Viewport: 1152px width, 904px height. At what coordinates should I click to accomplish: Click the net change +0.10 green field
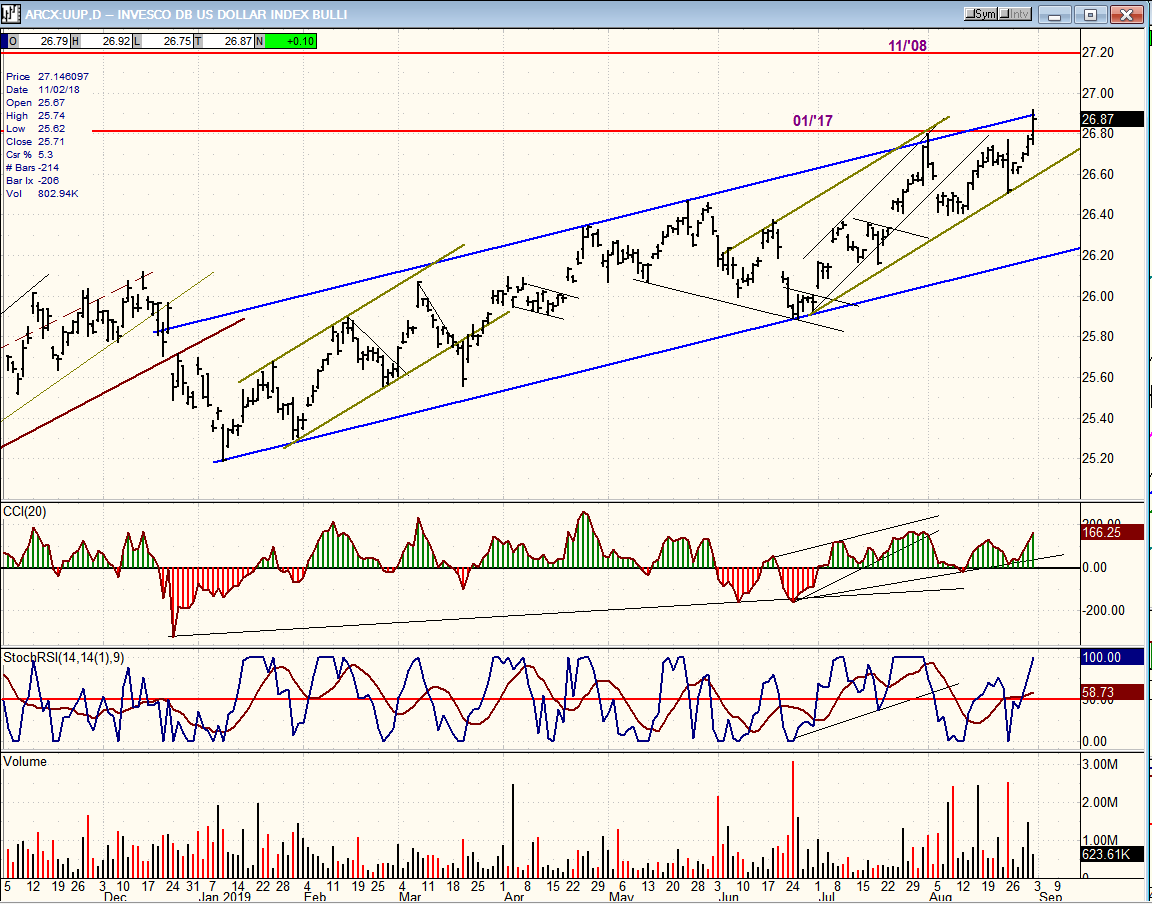pos(291,41)
